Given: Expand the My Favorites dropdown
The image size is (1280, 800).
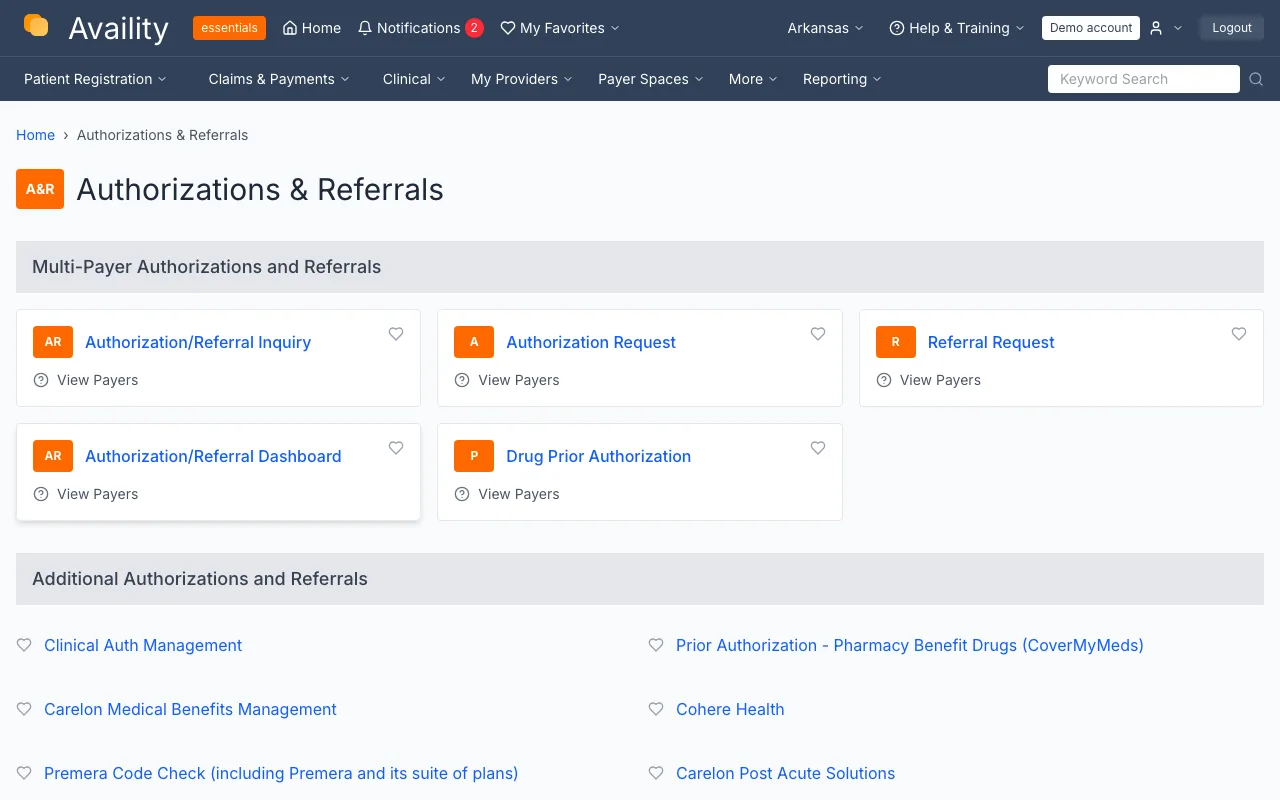Looking at the screenshot, I should point(560,28).
